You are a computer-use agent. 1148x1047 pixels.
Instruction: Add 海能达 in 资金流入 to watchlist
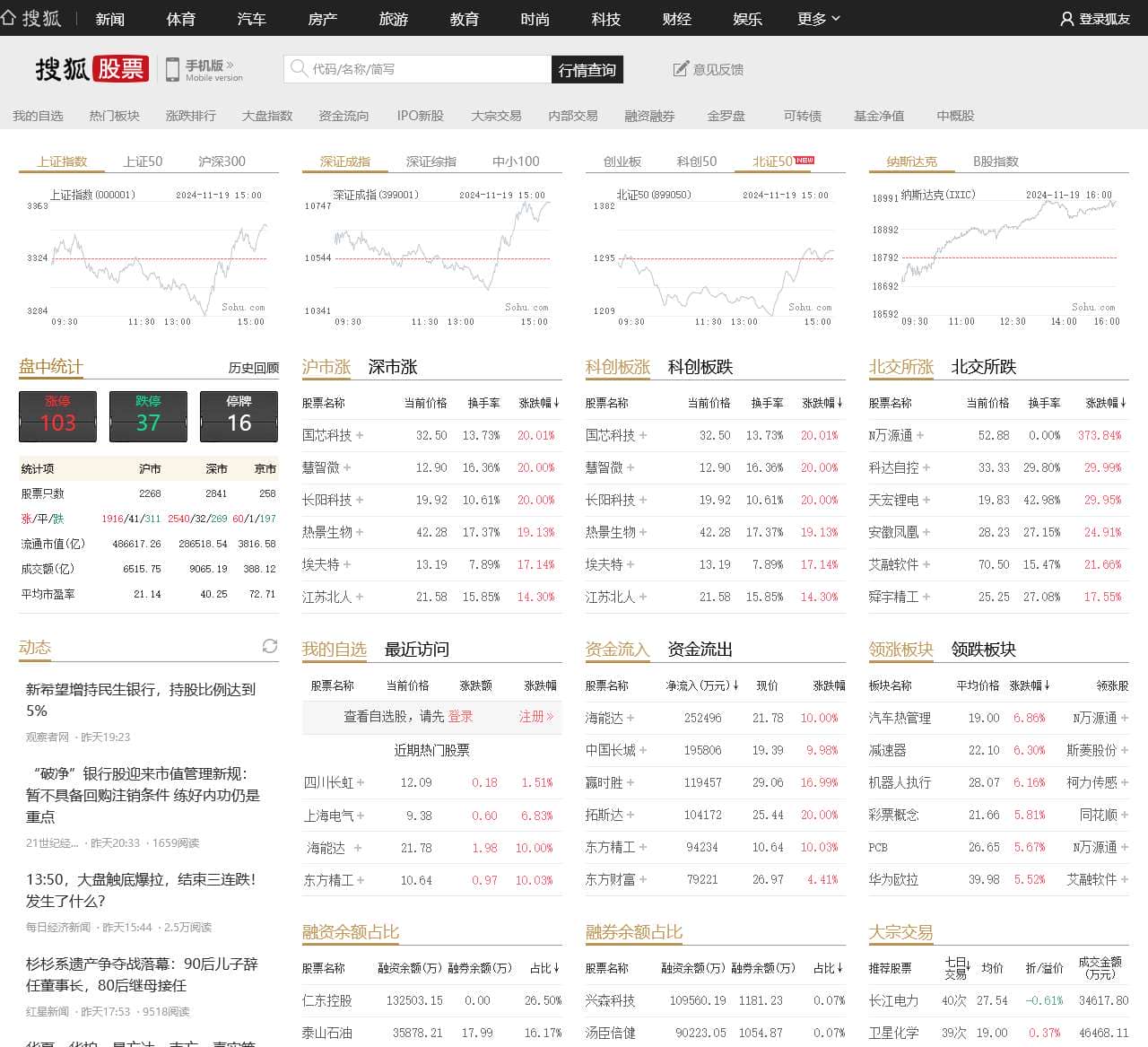tap(631, 718)
